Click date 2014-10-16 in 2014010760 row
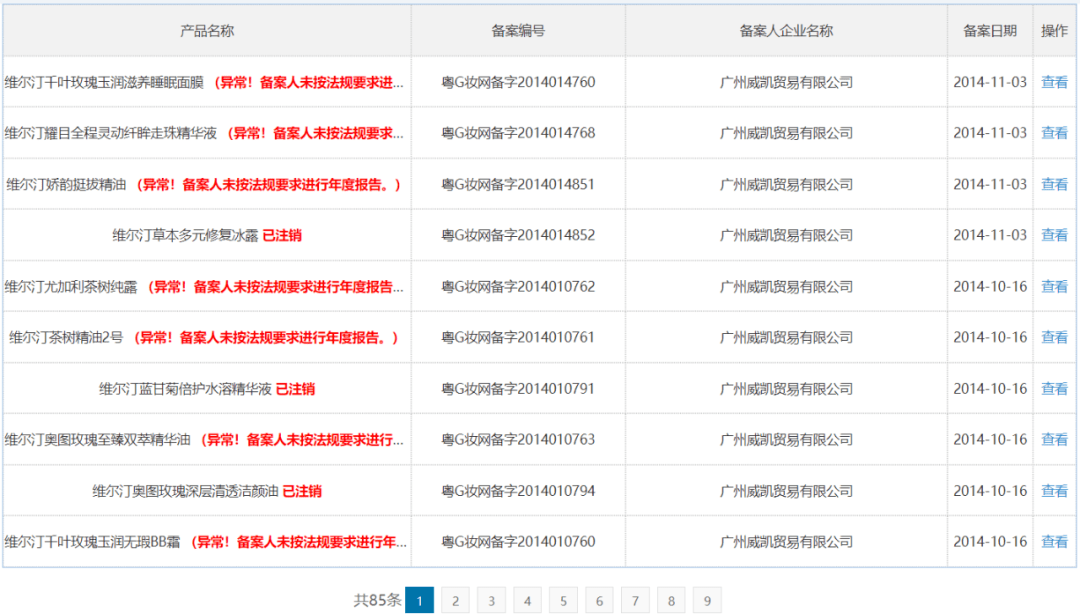This screenshot has height=614, width=1080. coord(990,542)
